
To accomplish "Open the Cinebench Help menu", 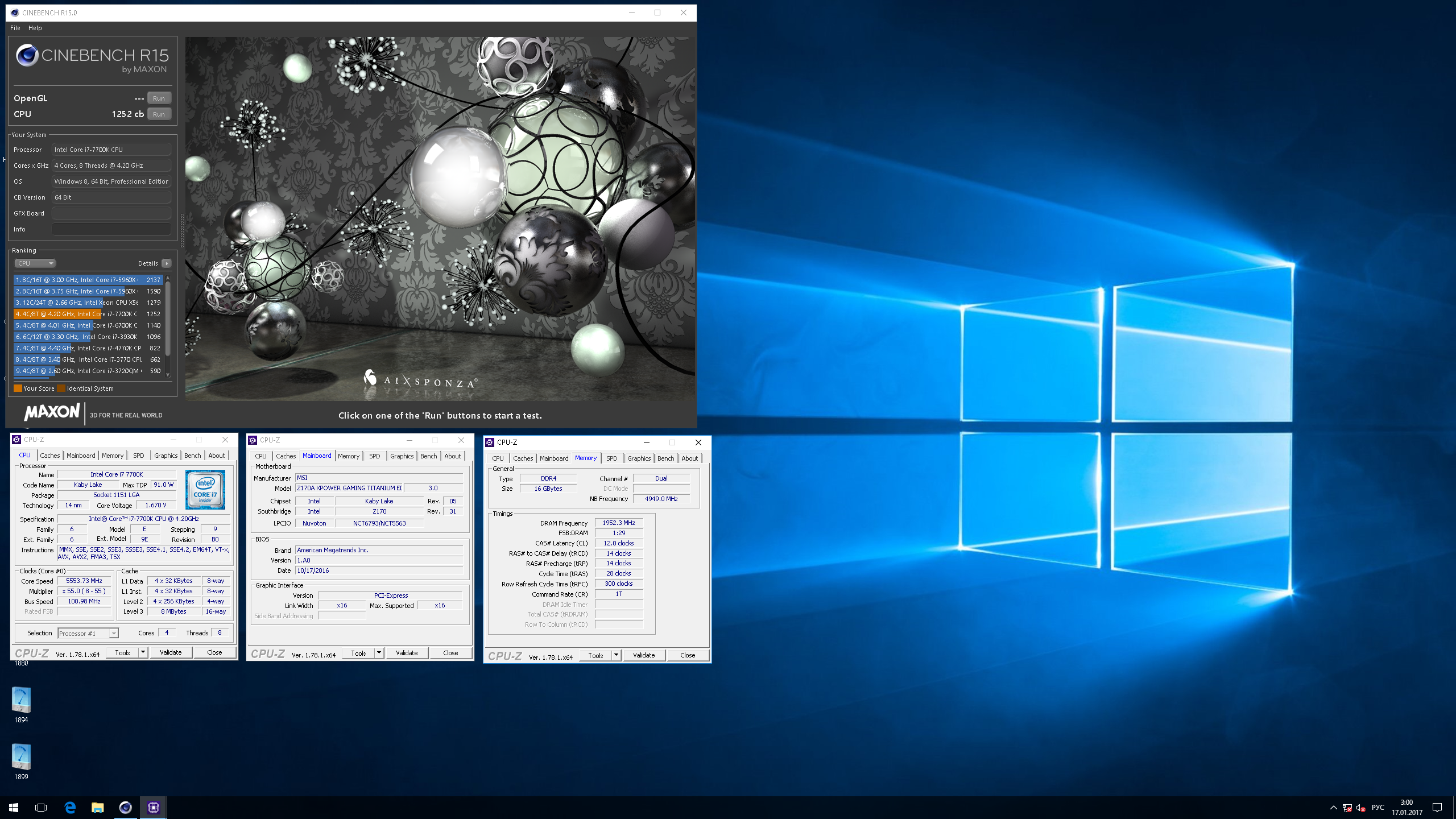I will (35, 28).
